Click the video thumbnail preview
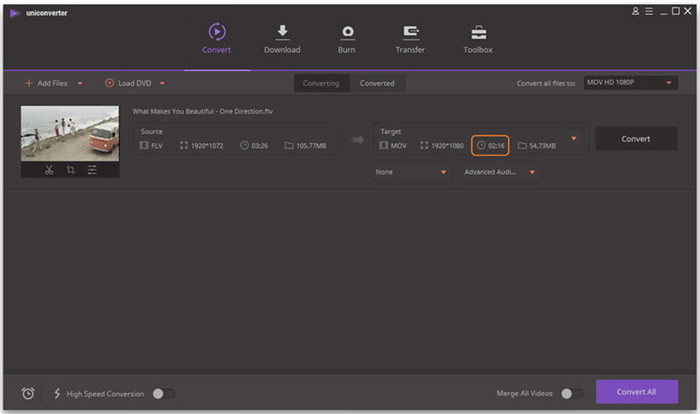 click(70, 133)
